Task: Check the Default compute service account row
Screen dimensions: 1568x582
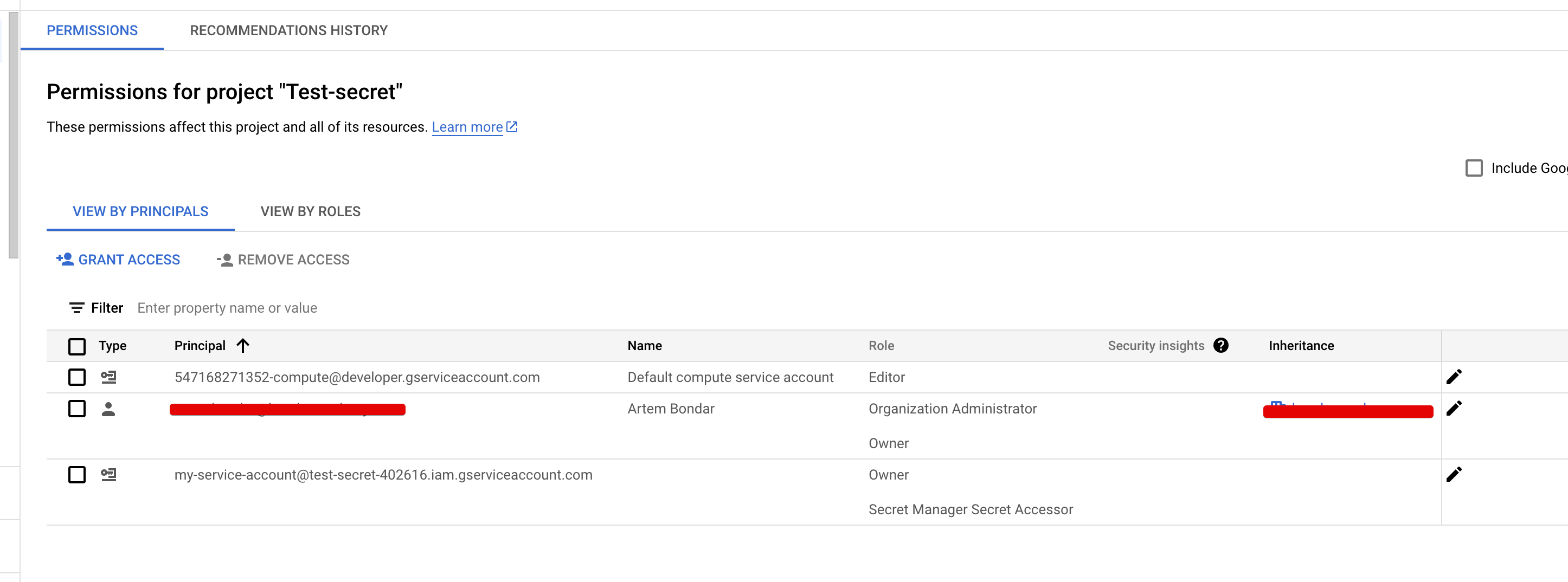Action: coord(76,377)
